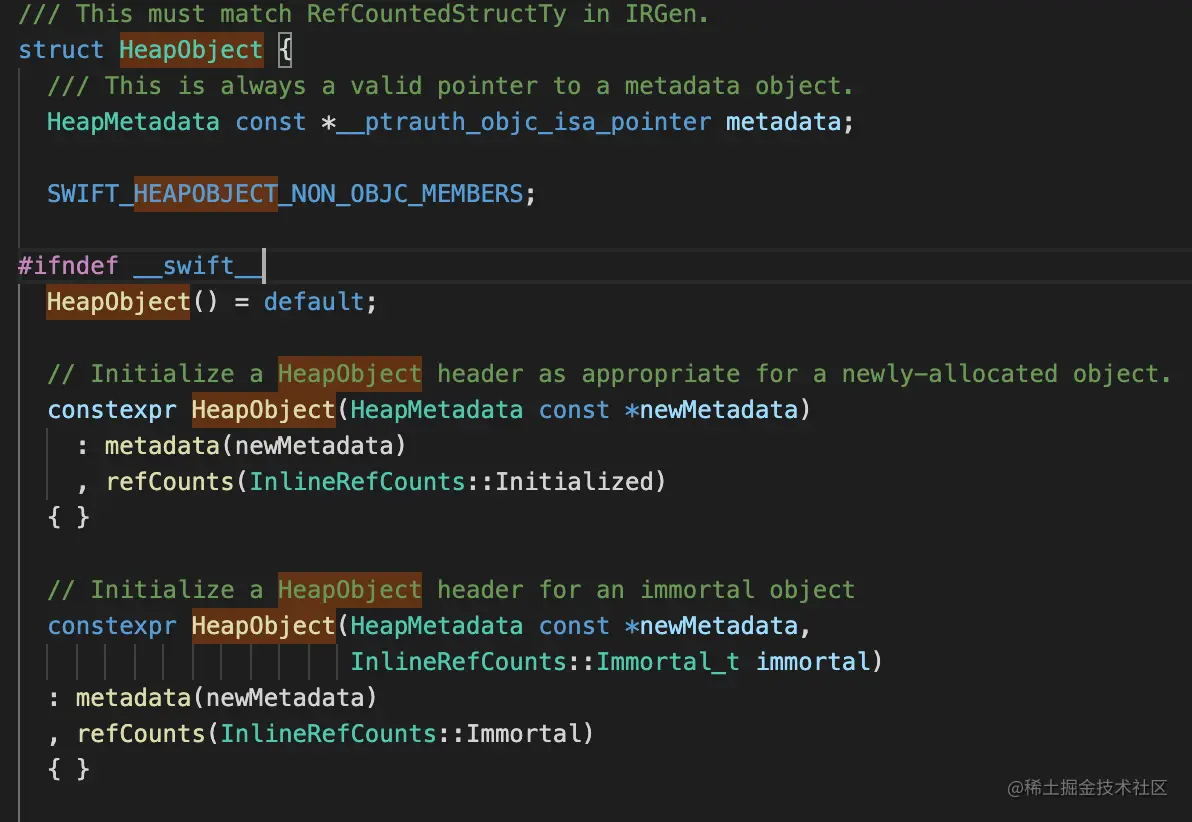This screenshot has height=822, width=1192.
Task: Click the 'newly-allocated' word in the comment
Action: (x=949, y=373)
